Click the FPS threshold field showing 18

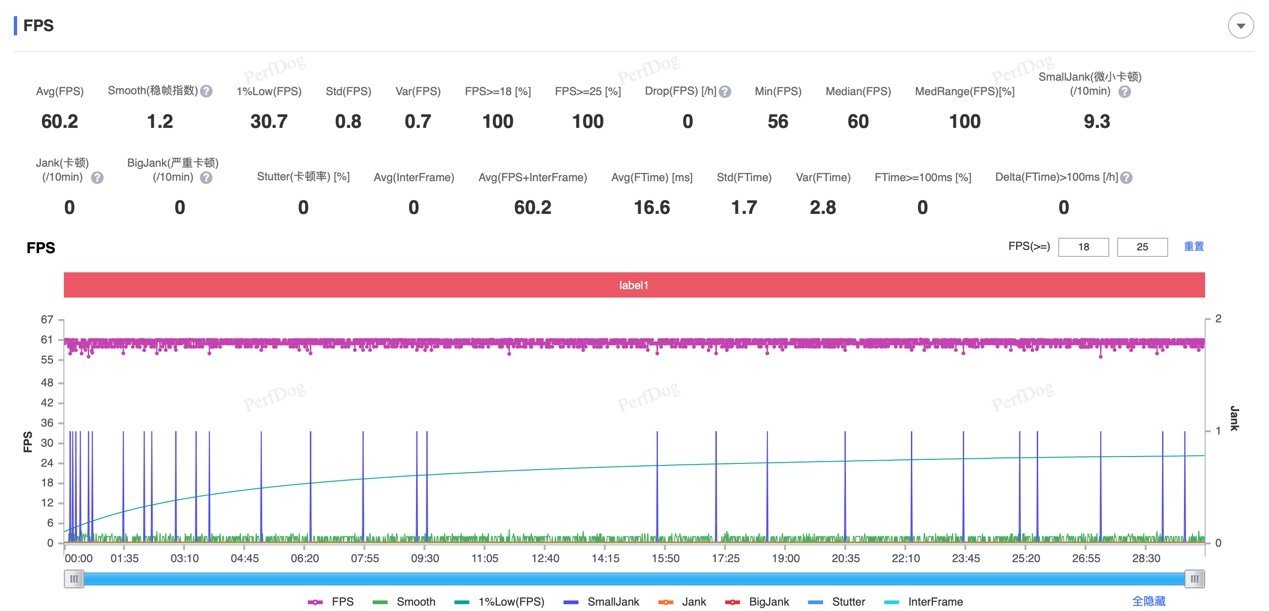click(x=1083, y=246)
